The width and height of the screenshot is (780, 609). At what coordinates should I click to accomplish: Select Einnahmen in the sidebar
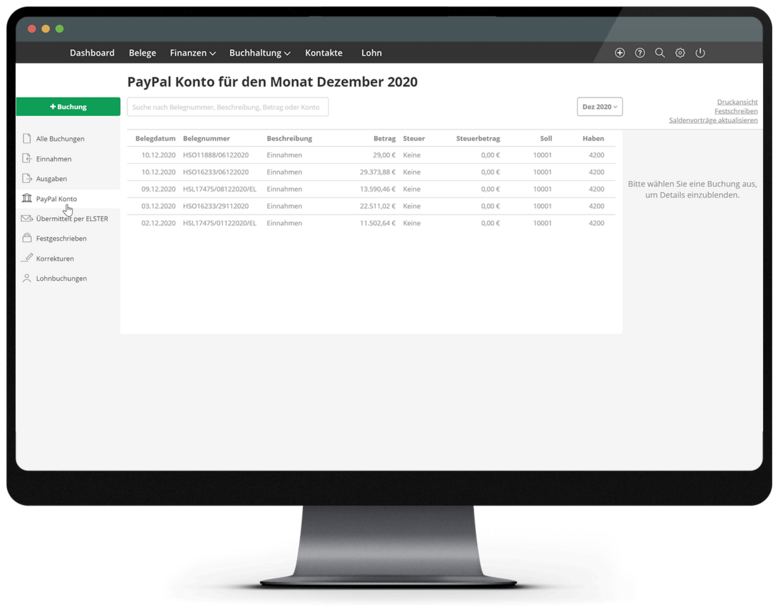(x=53, y=159)
